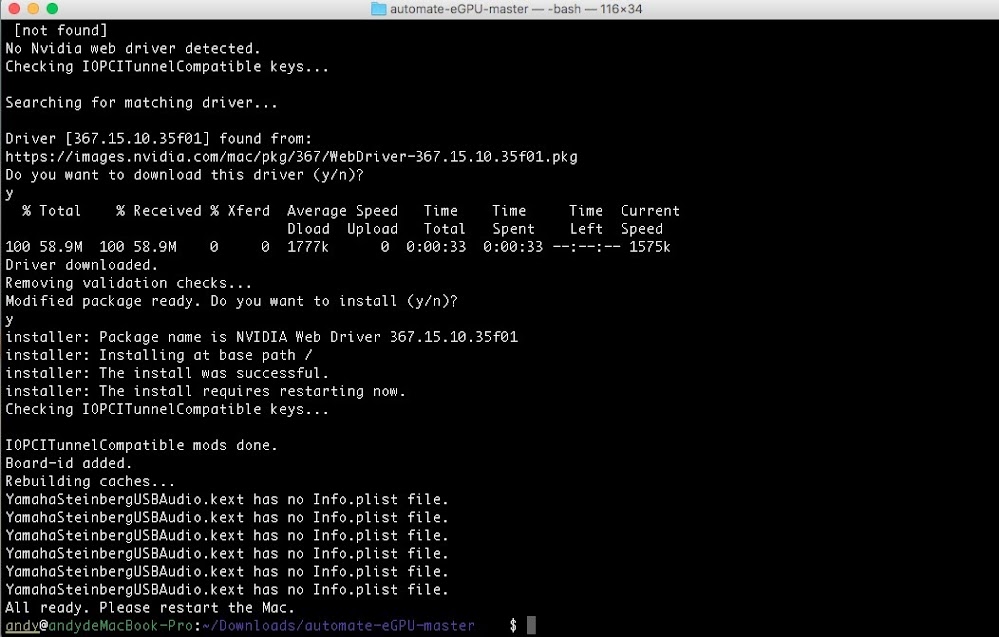Close the Terminal window with the red button
999x637 pixels.
[14, 8]
